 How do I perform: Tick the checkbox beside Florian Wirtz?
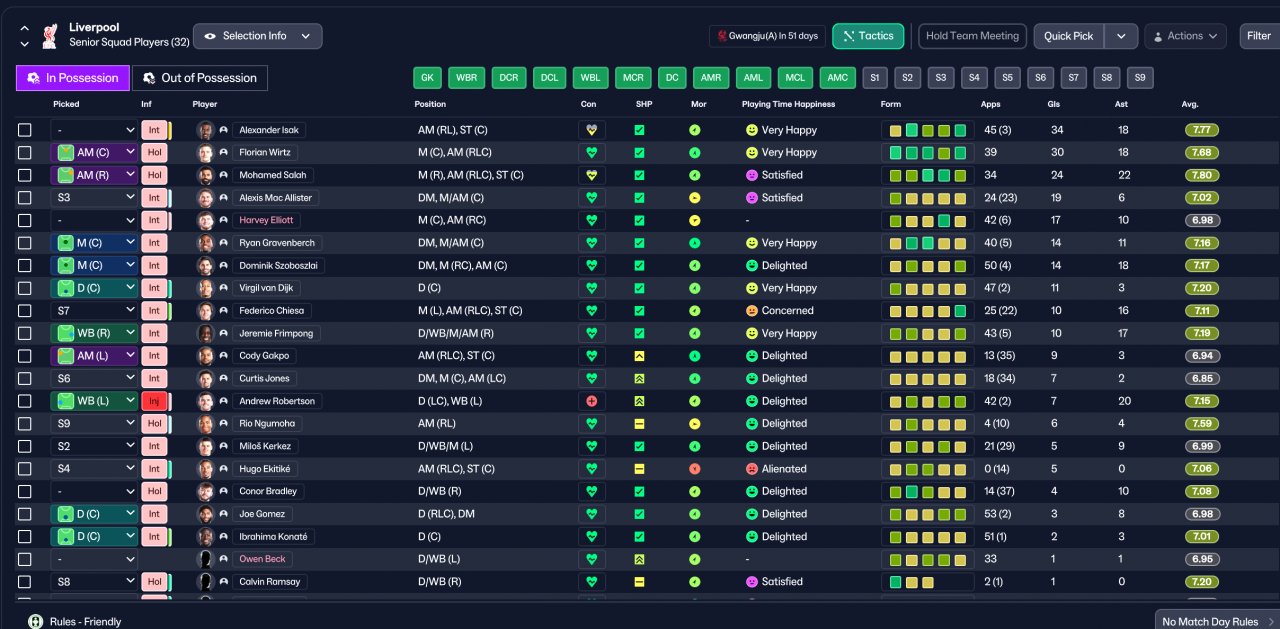click(25, 153)
